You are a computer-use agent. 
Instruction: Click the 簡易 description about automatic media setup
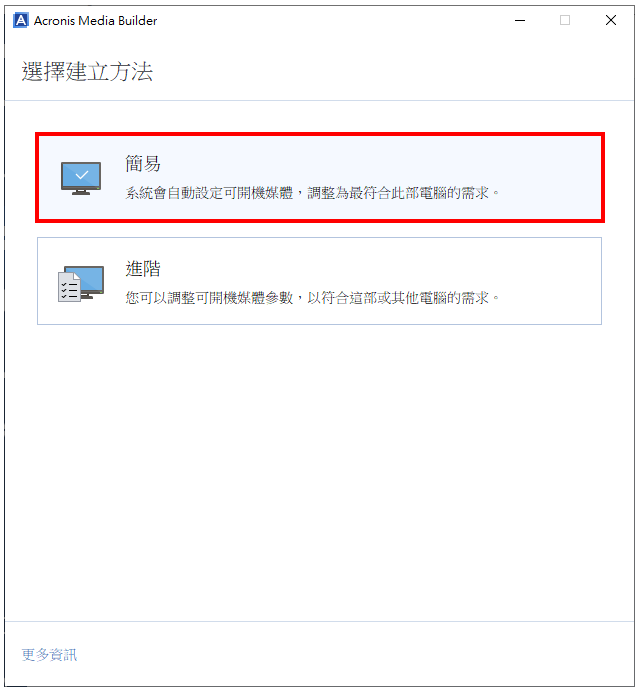(x=312, y=193)
